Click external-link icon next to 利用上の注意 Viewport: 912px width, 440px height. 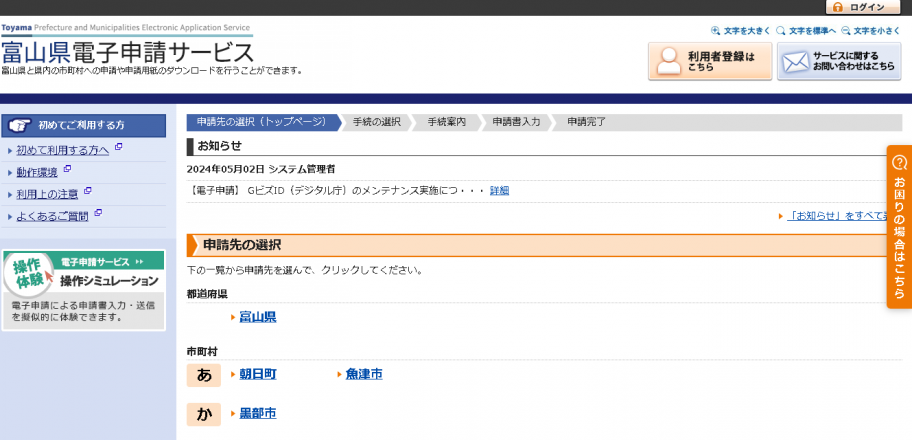tap(87, 191)
